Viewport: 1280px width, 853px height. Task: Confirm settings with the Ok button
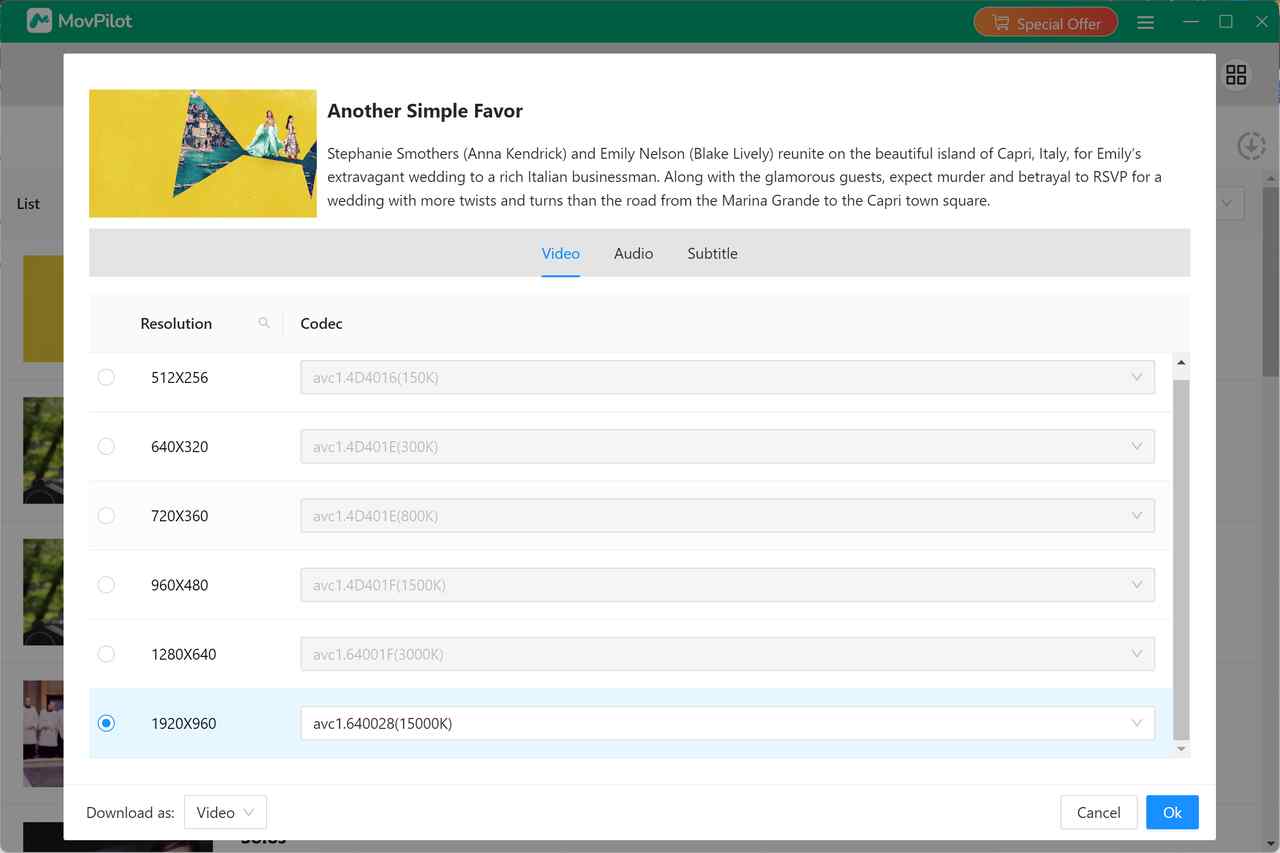(x=1172, y=812)
